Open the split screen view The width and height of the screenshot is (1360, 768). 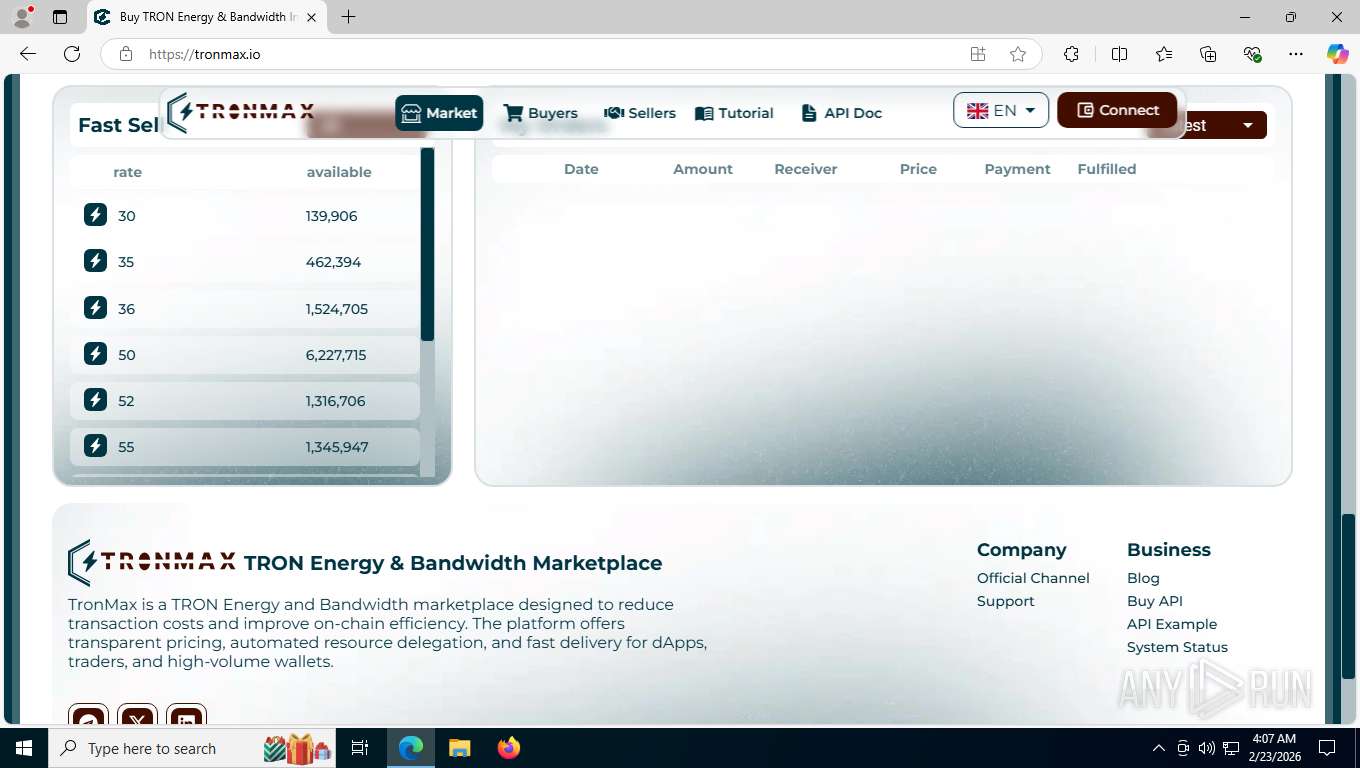(x=1119, y=54)
